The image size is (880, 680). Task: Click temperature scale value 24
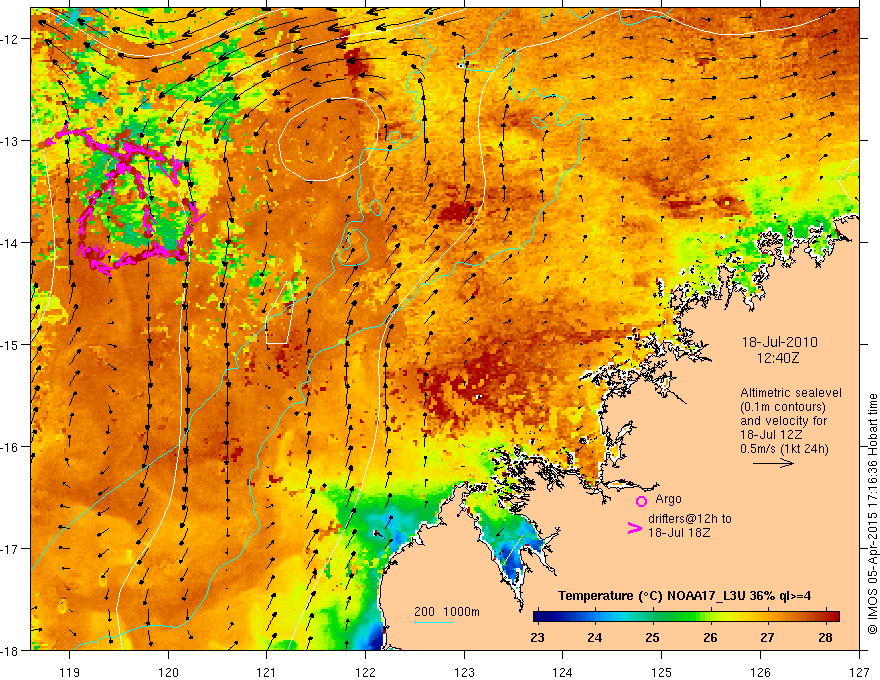point(595,638)
